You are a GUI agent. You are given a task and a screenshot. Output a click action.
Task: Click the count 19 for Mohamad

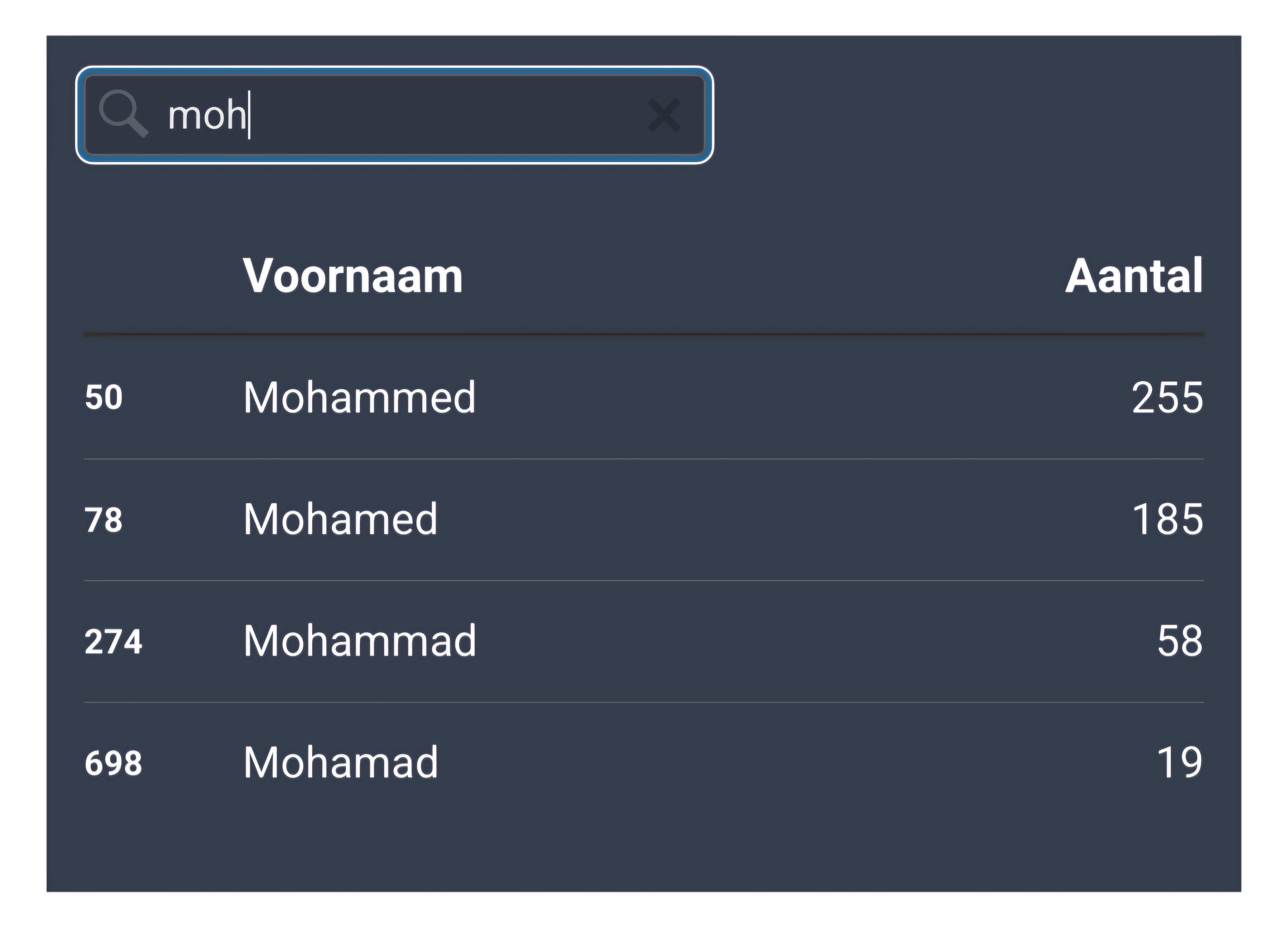click(1179, 762)
